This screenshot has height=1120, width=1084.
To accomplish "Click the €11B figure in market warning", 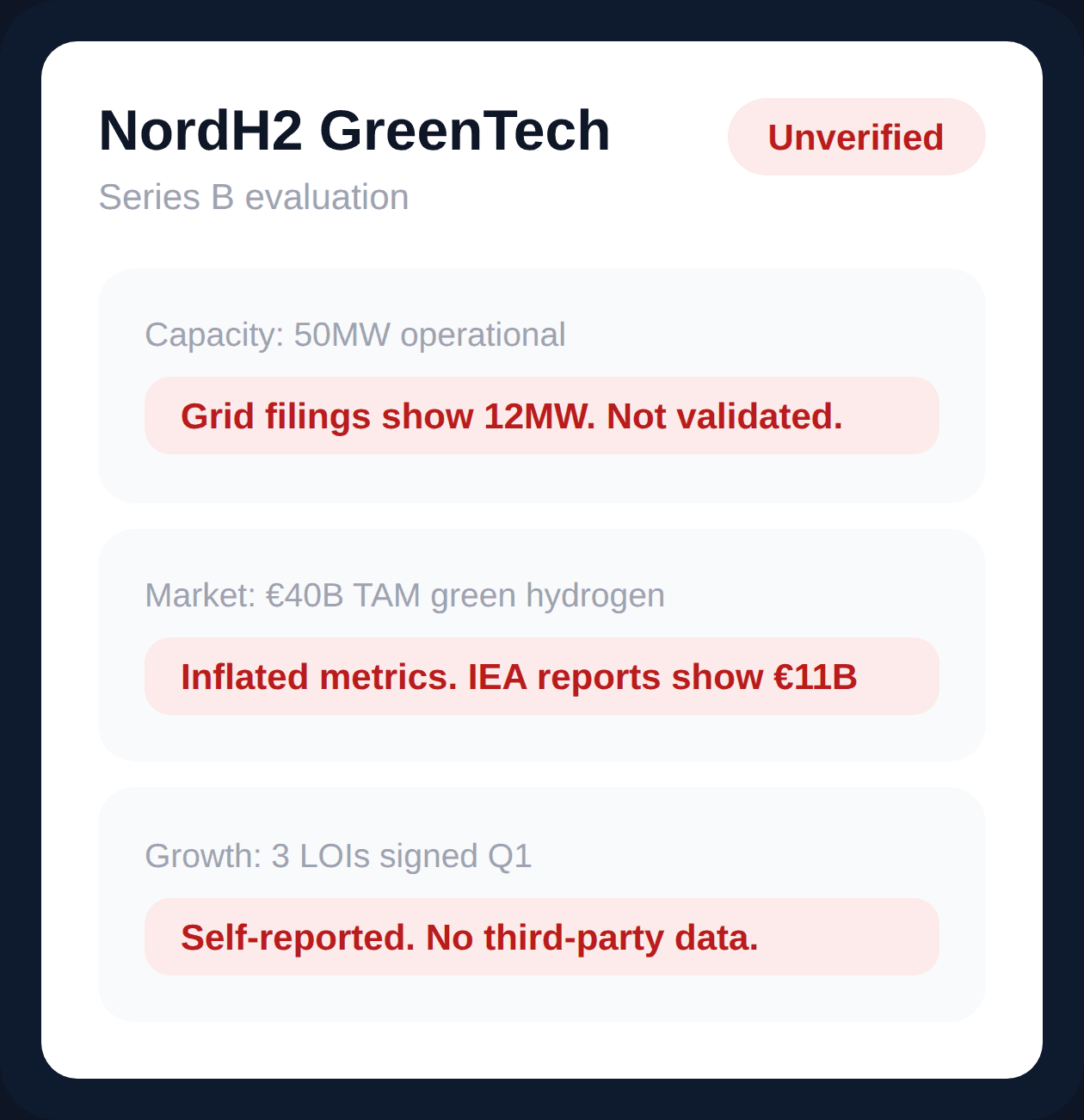I will (816, 677).
